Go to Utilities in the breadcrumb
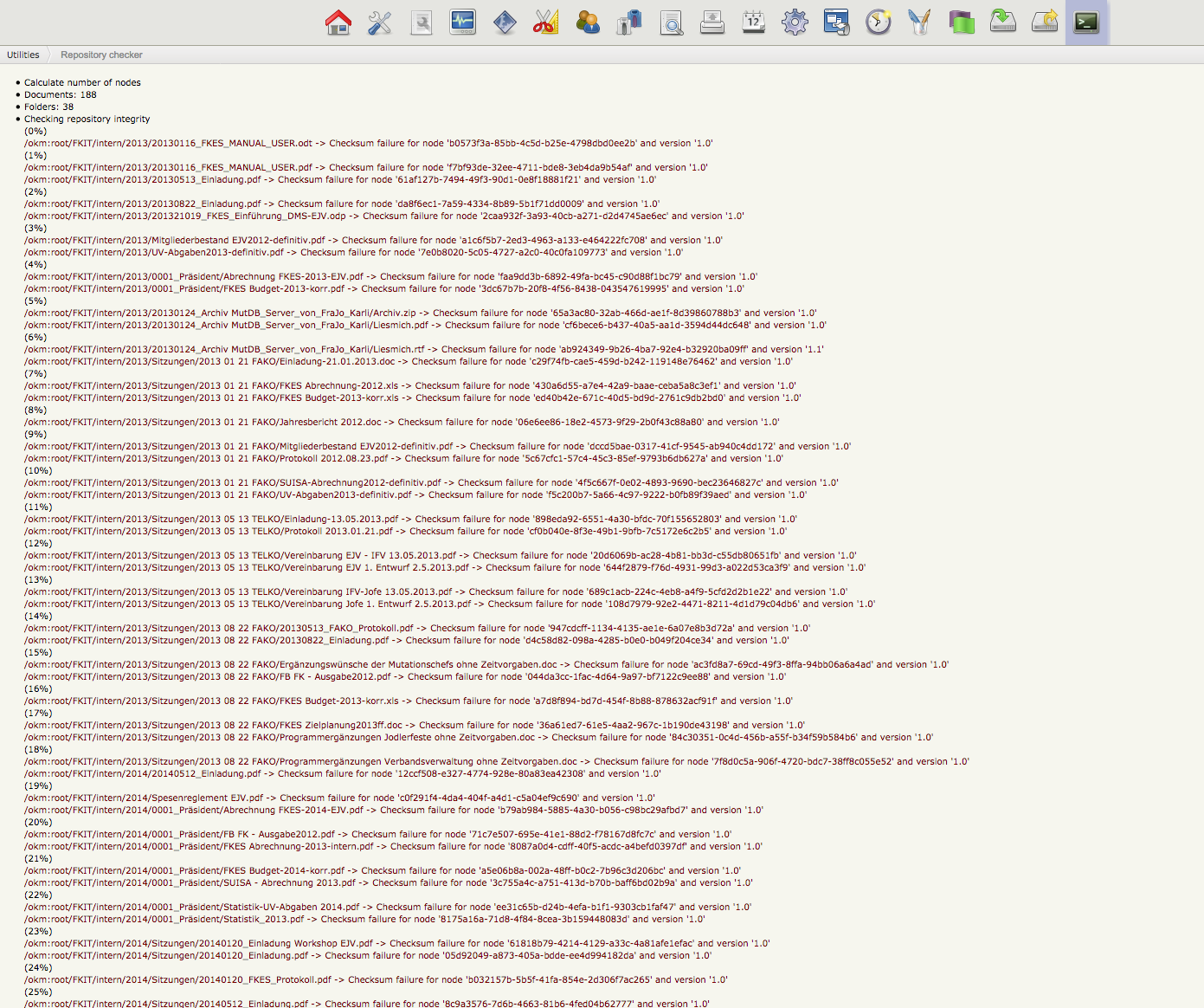The height and width of the screenshot is (1008, 1204). (23, 55)
